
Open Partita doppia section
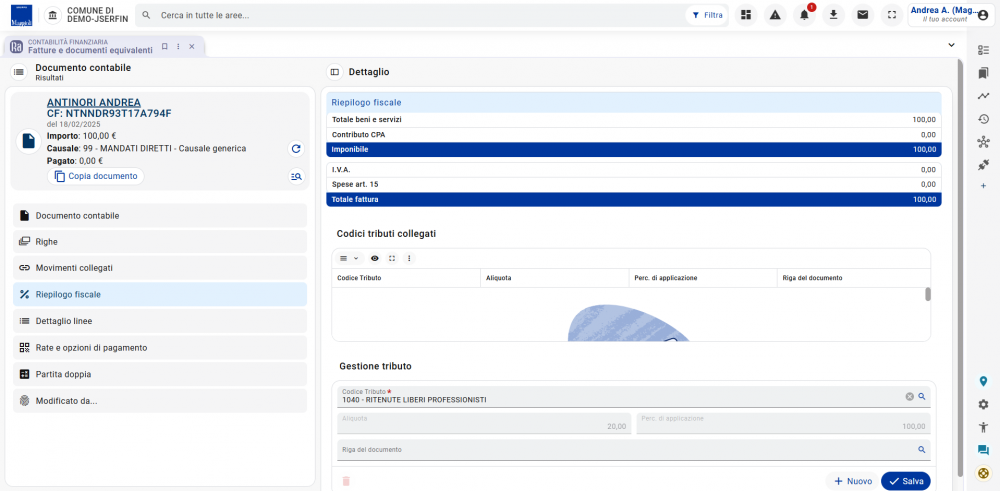point(159,374)
